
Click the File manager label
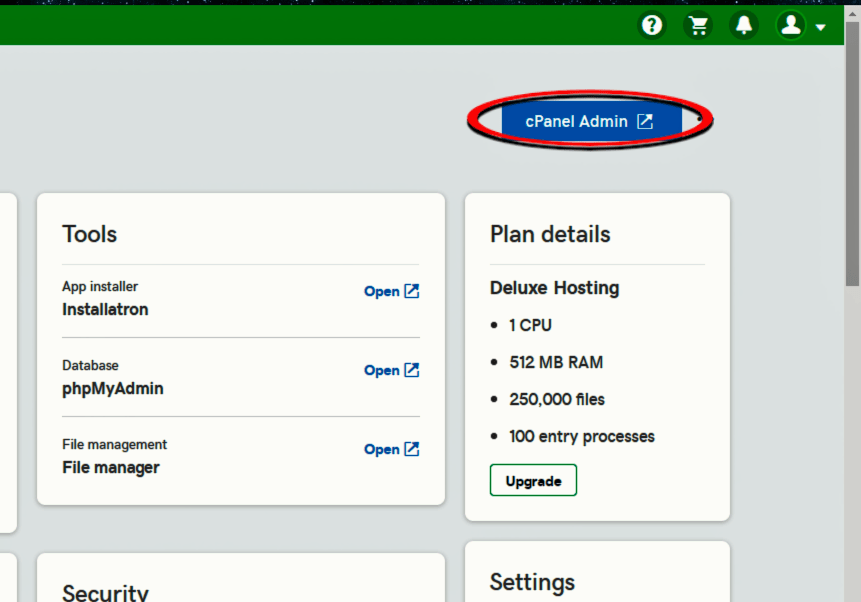(110, 467)
